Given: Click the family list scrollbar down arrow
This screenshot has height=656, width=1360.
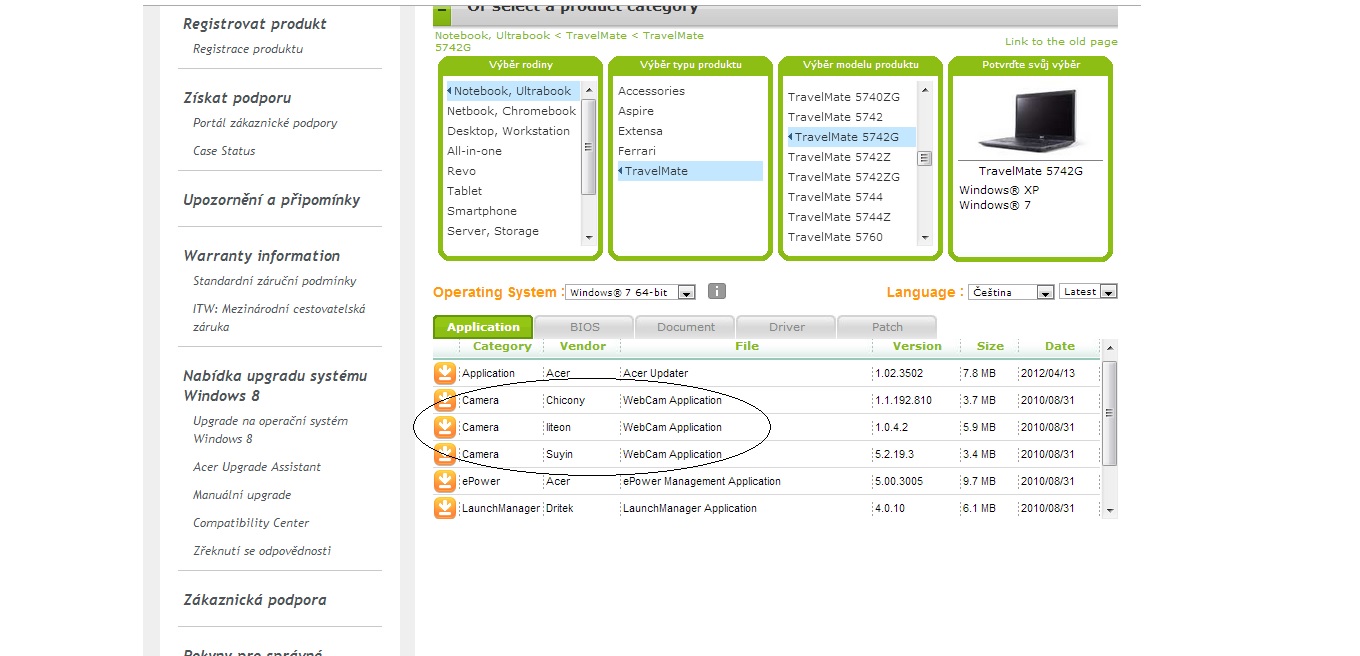Looking at the screenshot, I should pyautogui.click(x=588, y=237).
